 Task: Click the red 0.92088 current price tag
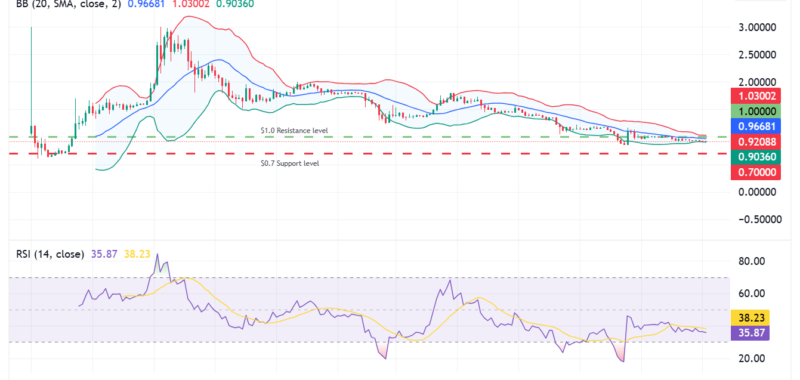(x=756, y=141)
